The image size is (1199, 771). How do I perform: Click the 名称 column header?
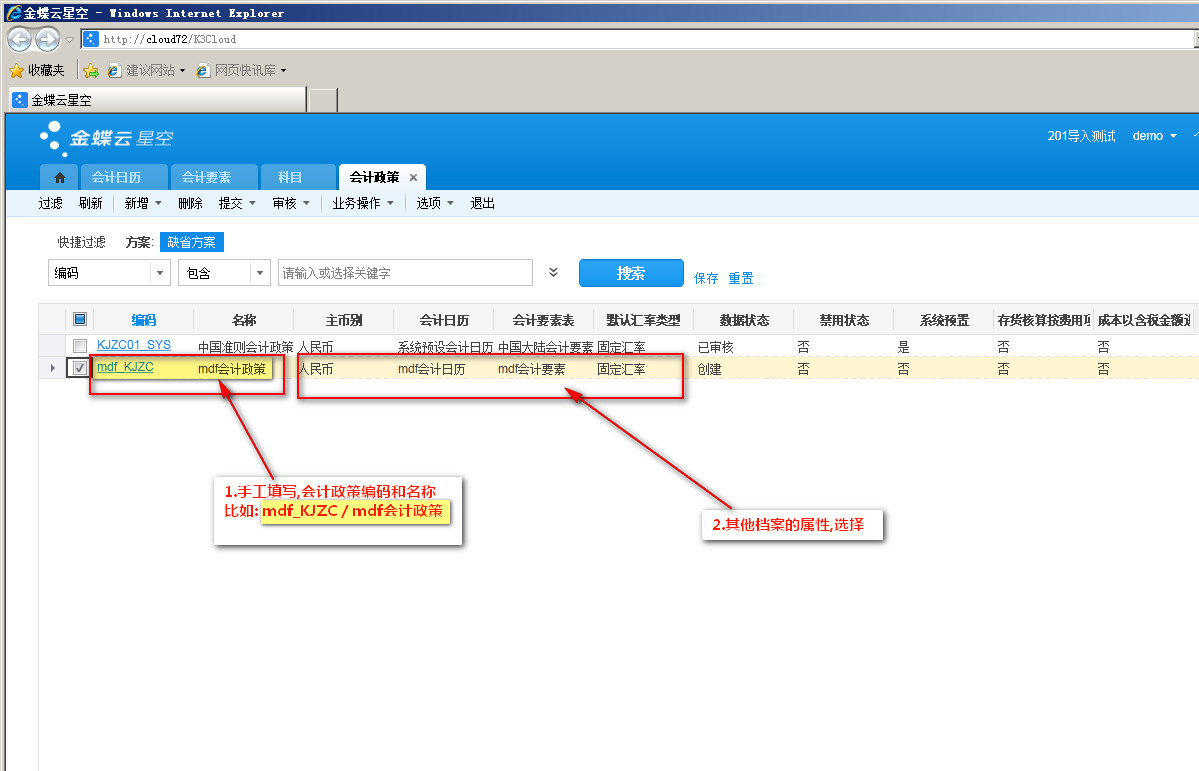click(x=244, y=320)
